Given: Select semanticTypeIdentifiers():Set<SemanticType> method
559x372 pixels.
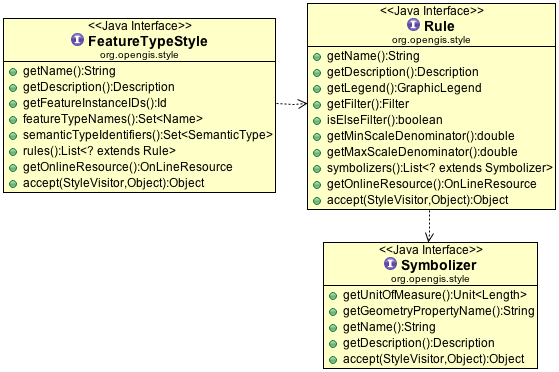Looking at the screenshot, I should [148, 135].
